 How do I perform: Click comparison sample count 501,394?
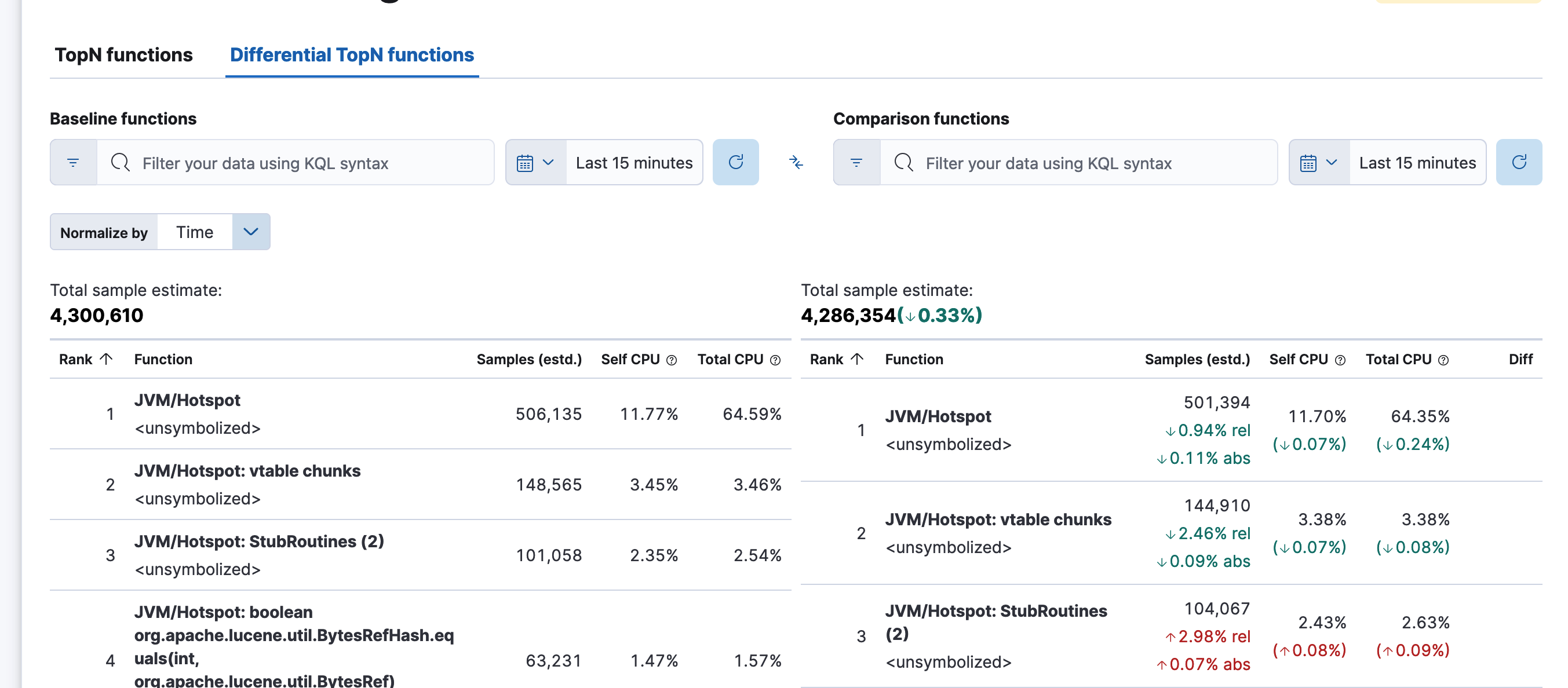[1217, 402]
